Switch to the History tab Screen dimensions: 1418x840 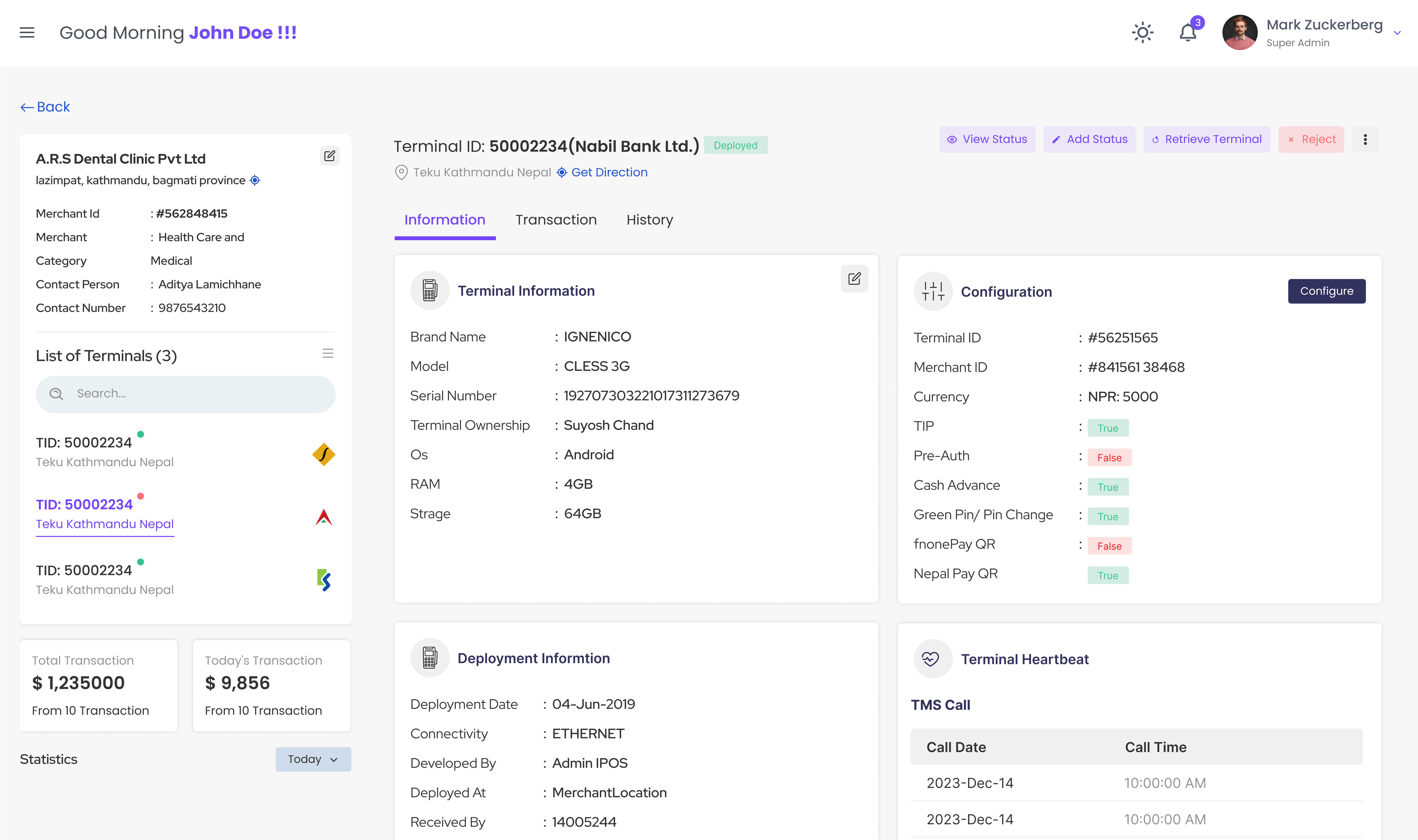click(x=650, y=220)
